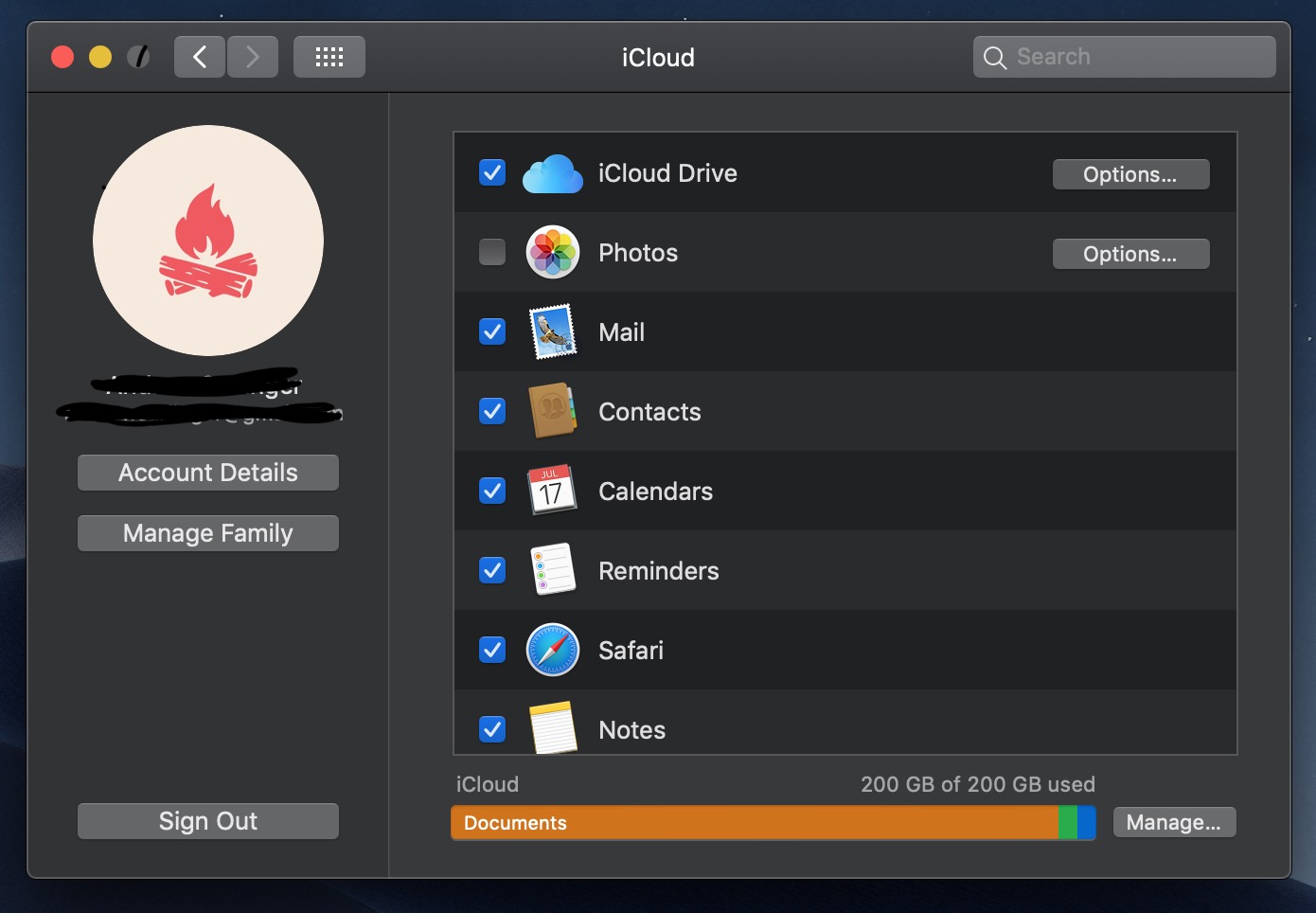Viewport: 1316px width, 913px height.
Task: Click the Reminders list icon
Action: [553, 569]
